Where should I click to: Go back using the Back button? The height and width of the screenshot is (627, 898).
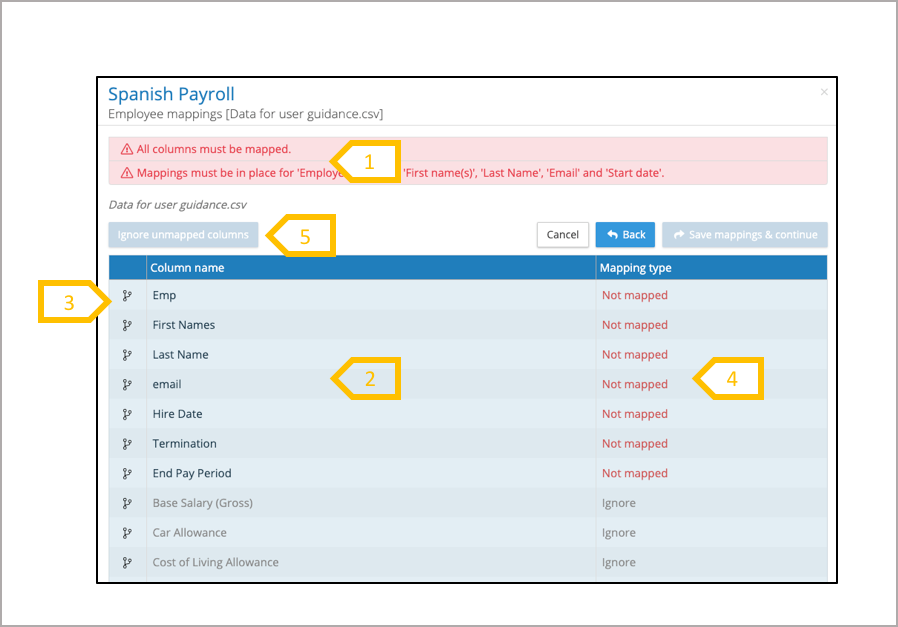[625, 235]
